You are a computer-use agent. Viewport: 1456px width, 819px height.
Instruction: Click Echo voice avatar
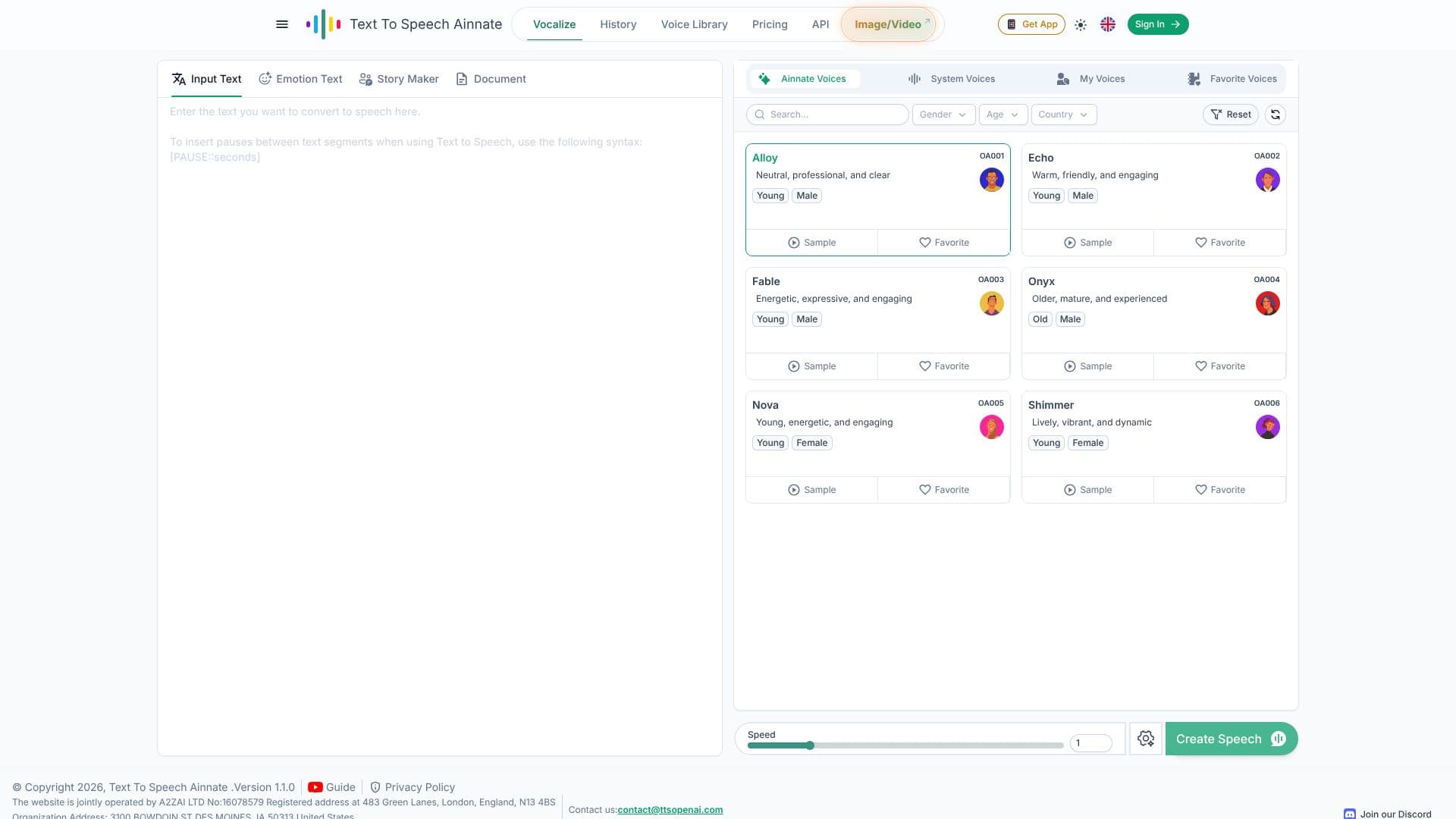(x=1267, y=180)
